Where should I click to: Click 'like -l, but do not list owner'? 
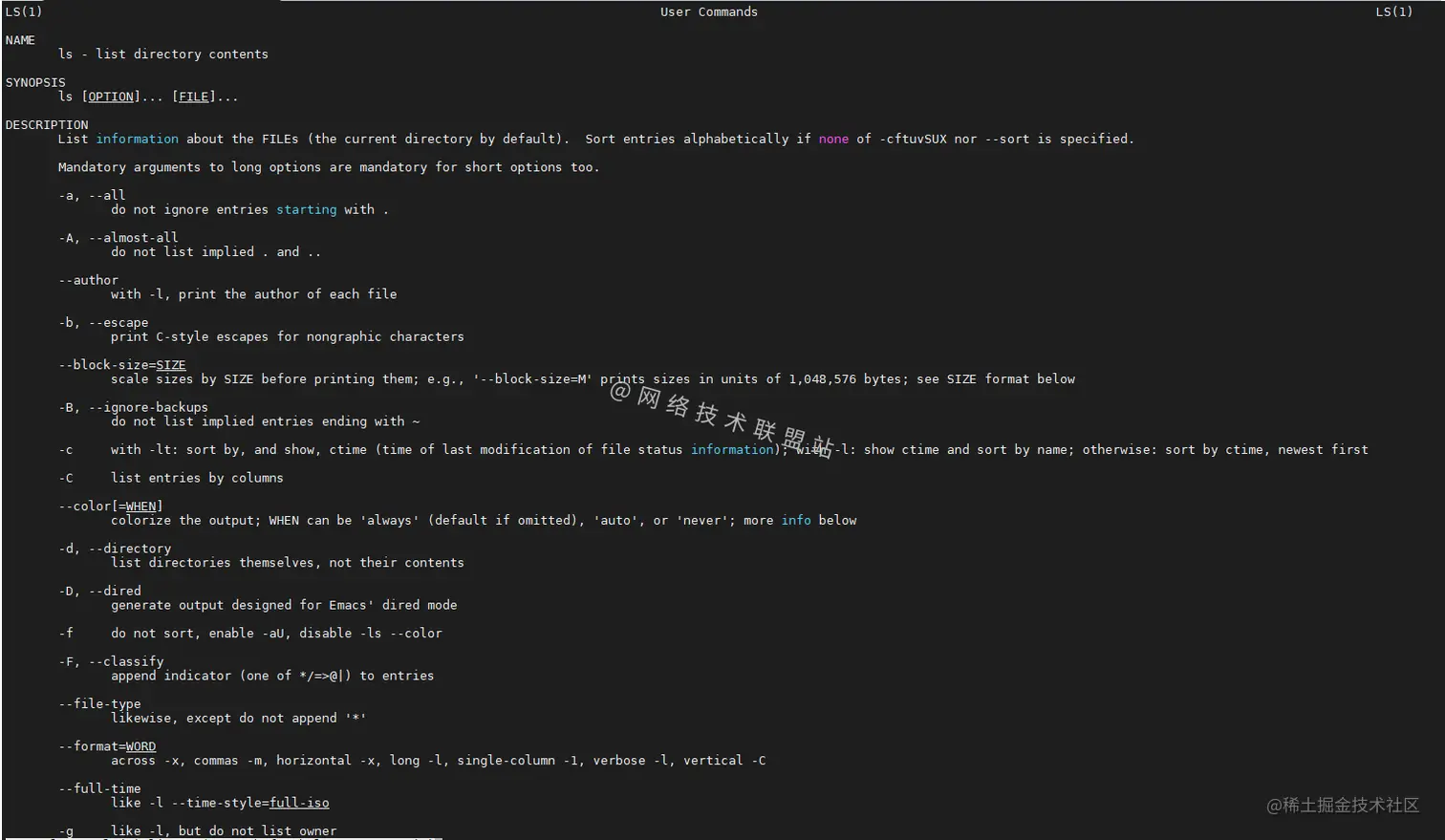[224, 831]
